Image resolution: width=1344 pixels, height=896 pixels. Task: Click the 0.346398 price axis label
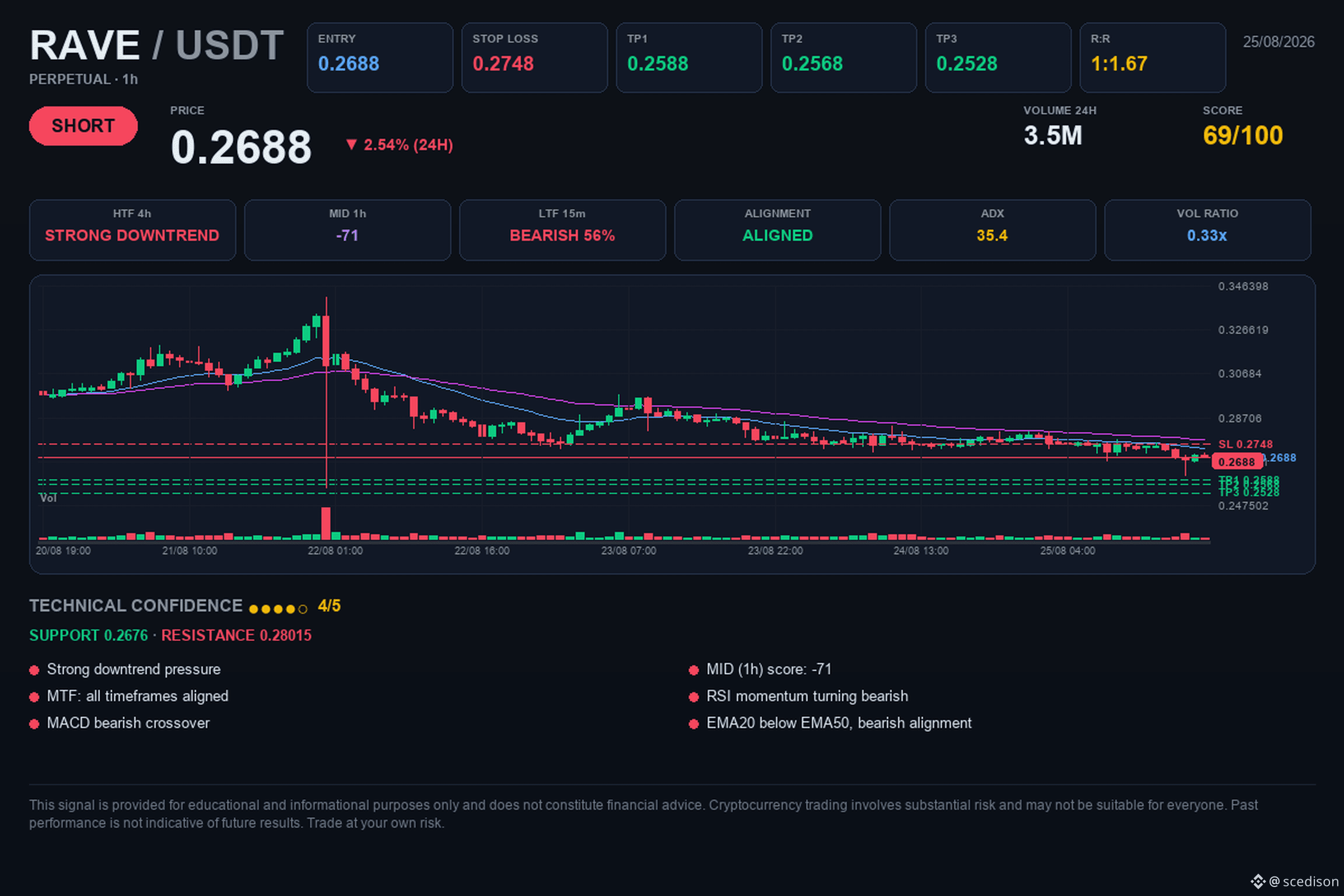coord(1243,286)
